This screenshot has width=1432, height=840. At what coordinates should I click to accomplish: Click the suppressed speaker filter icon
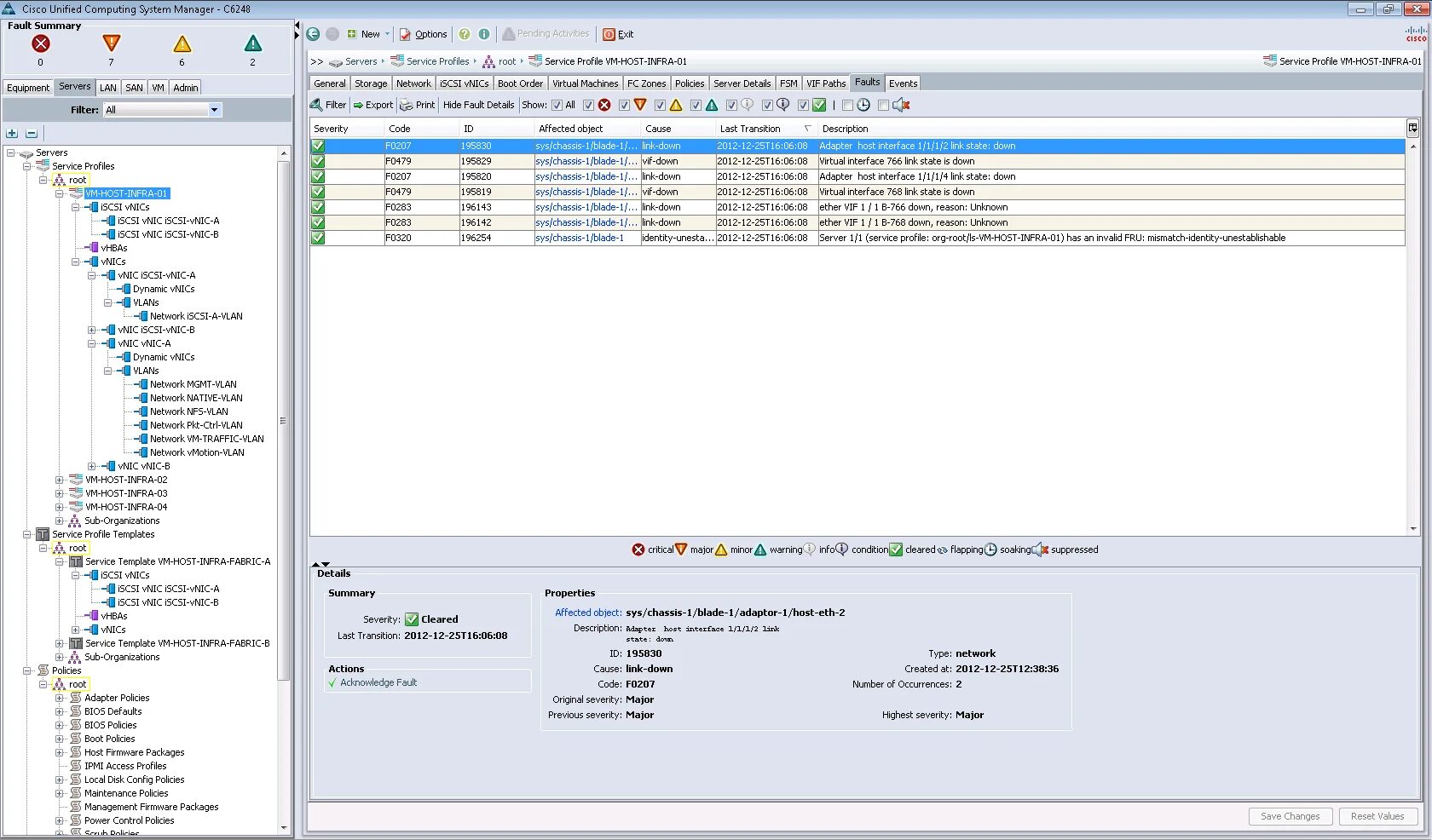tap(901, 105)
